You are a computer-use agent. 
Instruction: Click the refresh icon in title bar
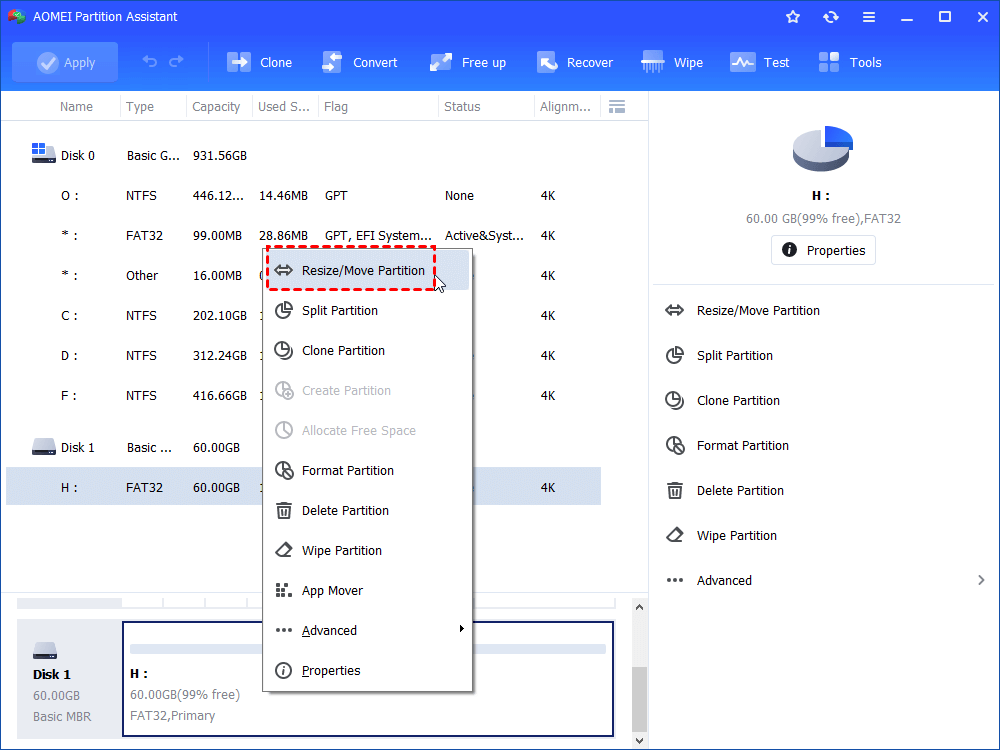pyautogui.click(x=831, y=17)
